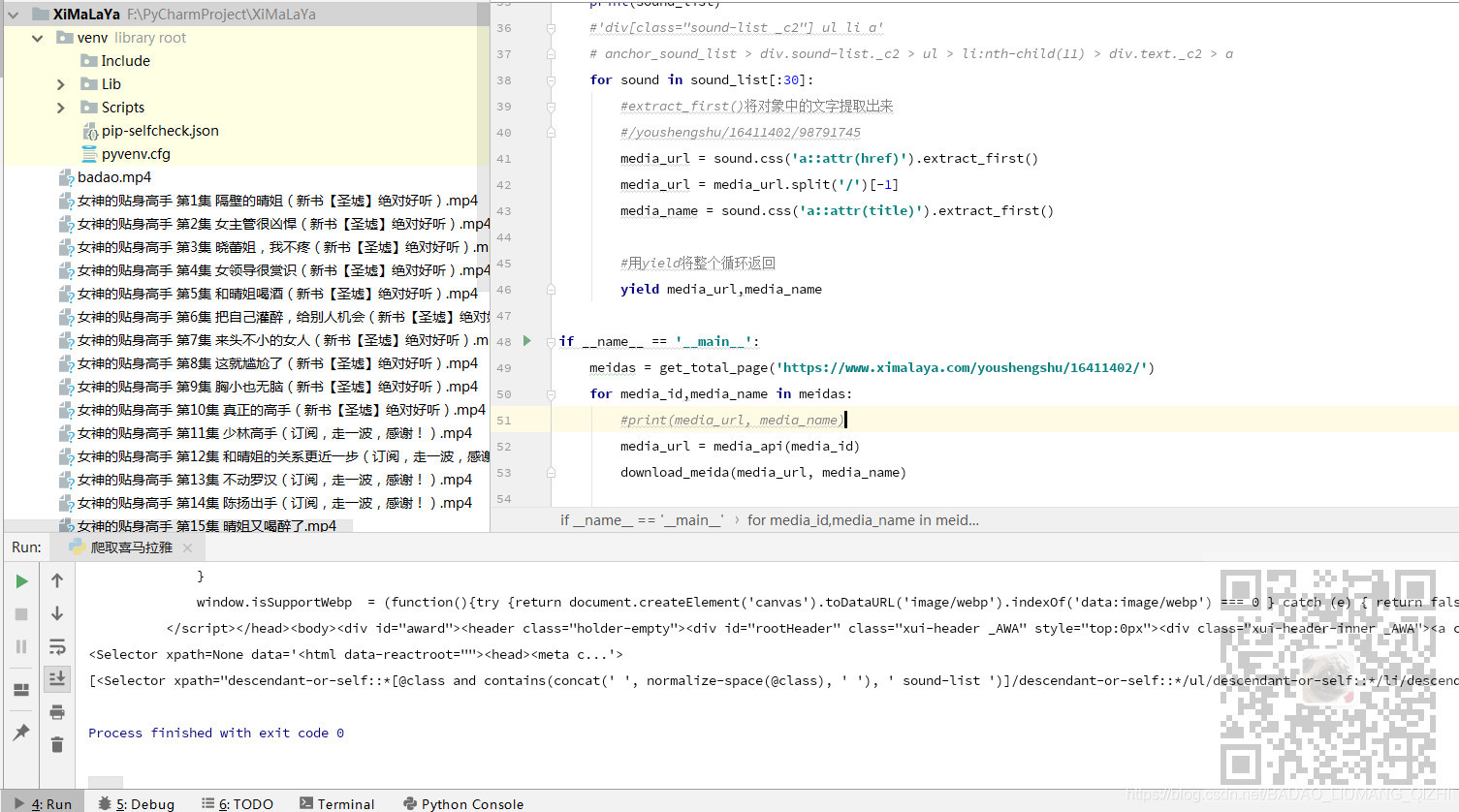The image size is (1459, 812).
Task: Select badao.mp4 file icon
Action: (x=66, y=177)
